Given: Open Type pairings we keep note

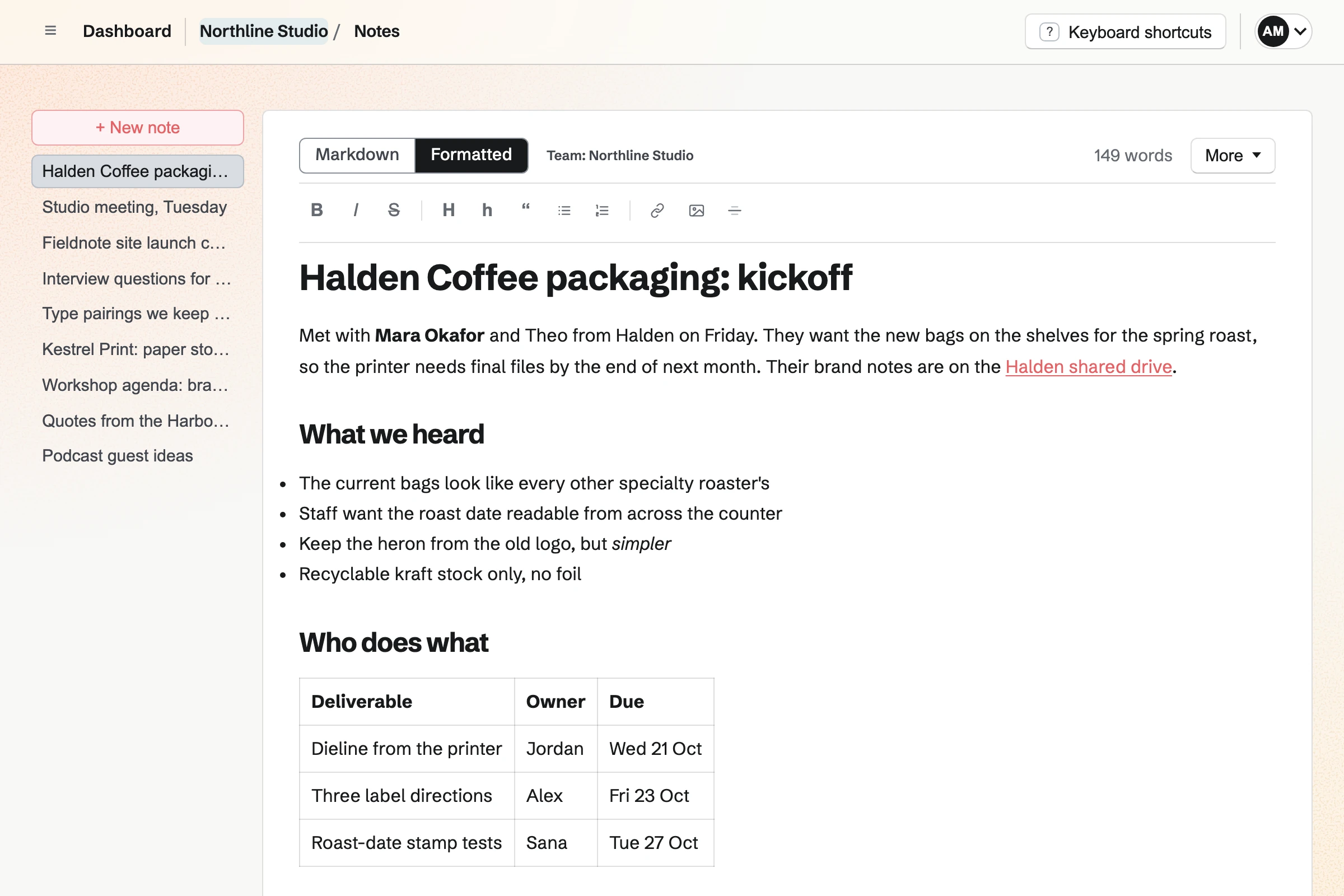Looking at the screenshot, I should tap(138, 314).
